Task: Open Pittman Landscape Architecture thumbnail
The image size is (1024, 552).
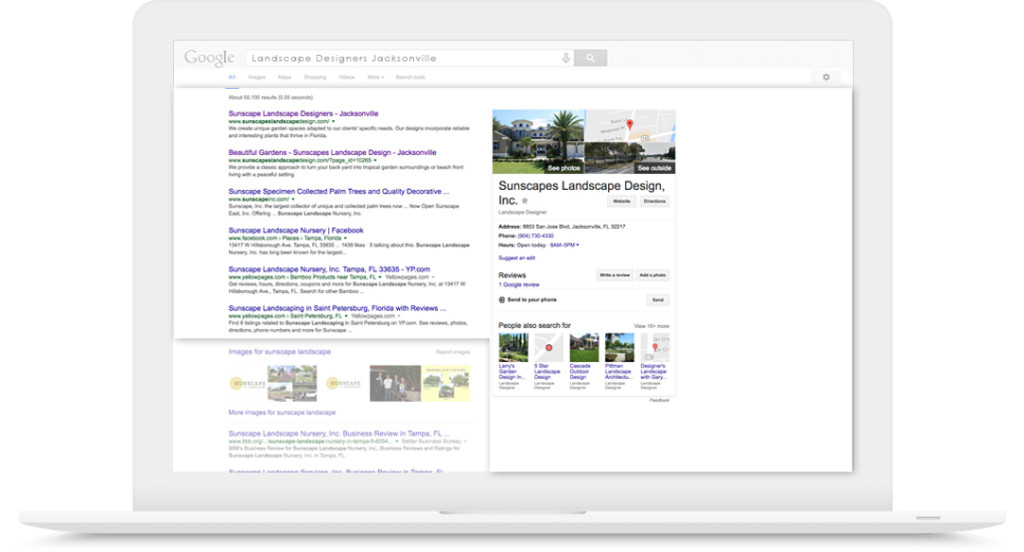Action: click(x=619, y=348)
